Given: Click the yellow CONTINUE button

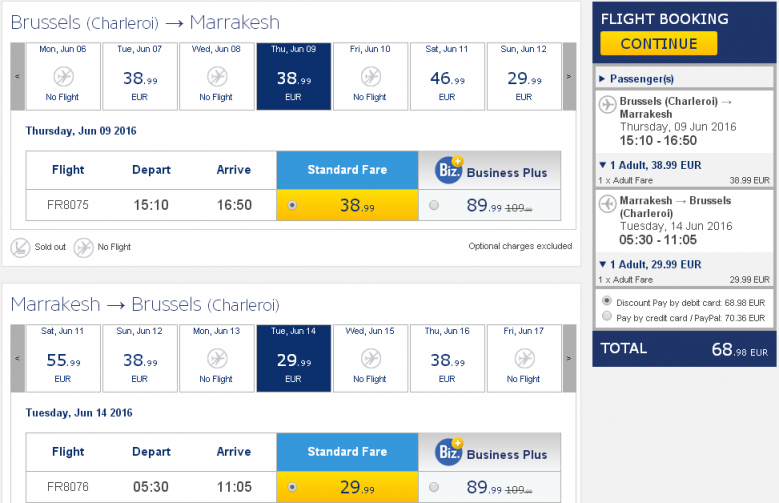Looking at the screenshot, I should coord(659,44).
